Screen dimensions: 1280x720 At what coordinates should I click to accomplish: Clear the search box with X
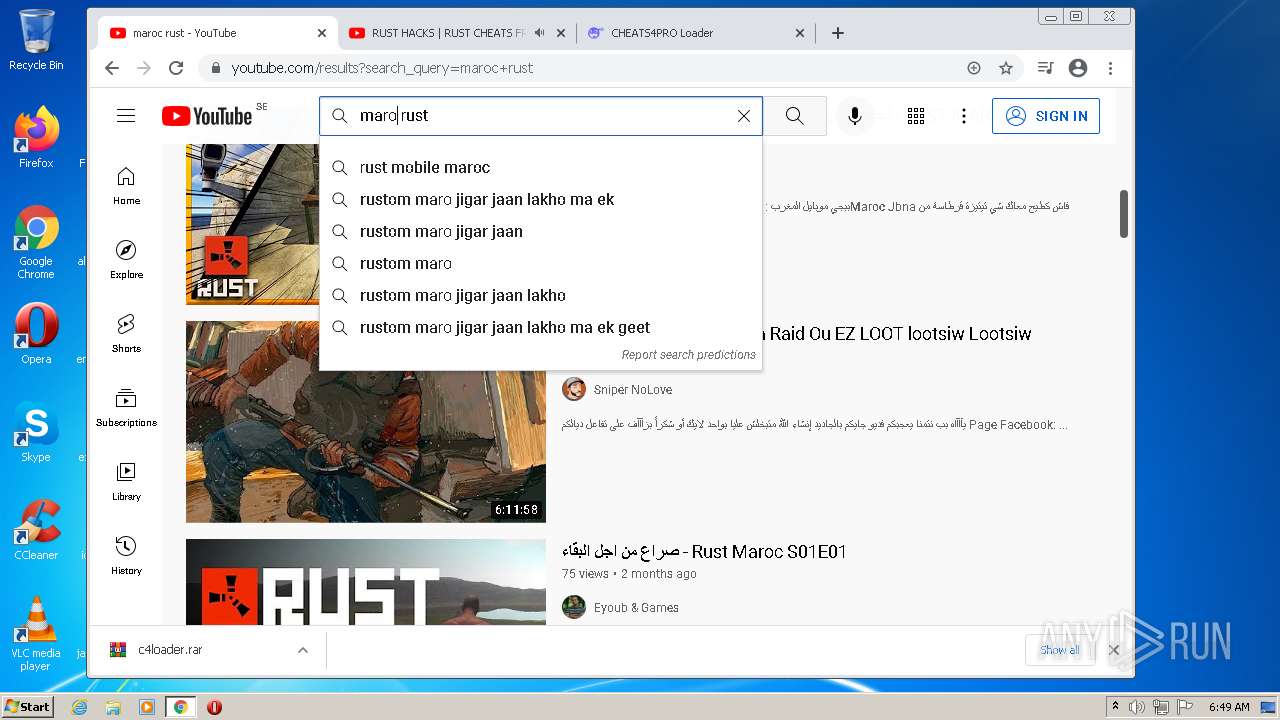point(744,116)
